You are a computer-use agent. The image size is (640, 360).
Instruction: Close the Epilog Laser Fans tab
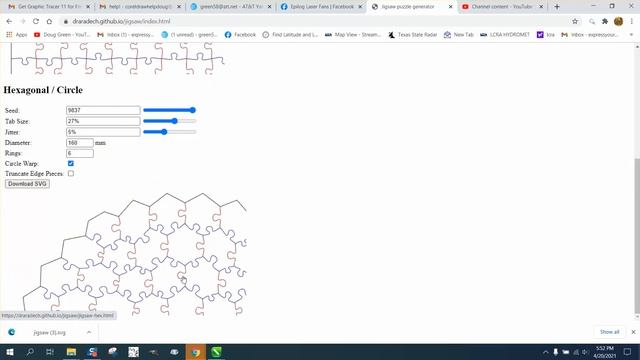(360, 7)
